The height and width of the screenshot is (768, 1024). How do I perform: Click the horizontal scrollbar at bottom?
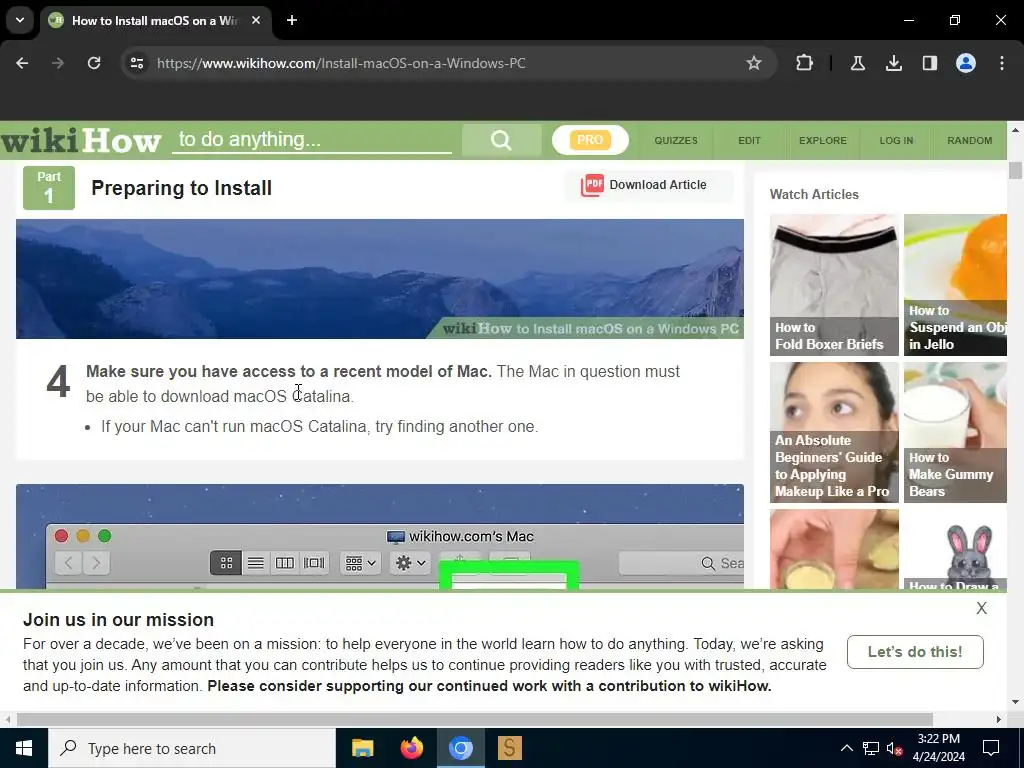pos(475,720)
